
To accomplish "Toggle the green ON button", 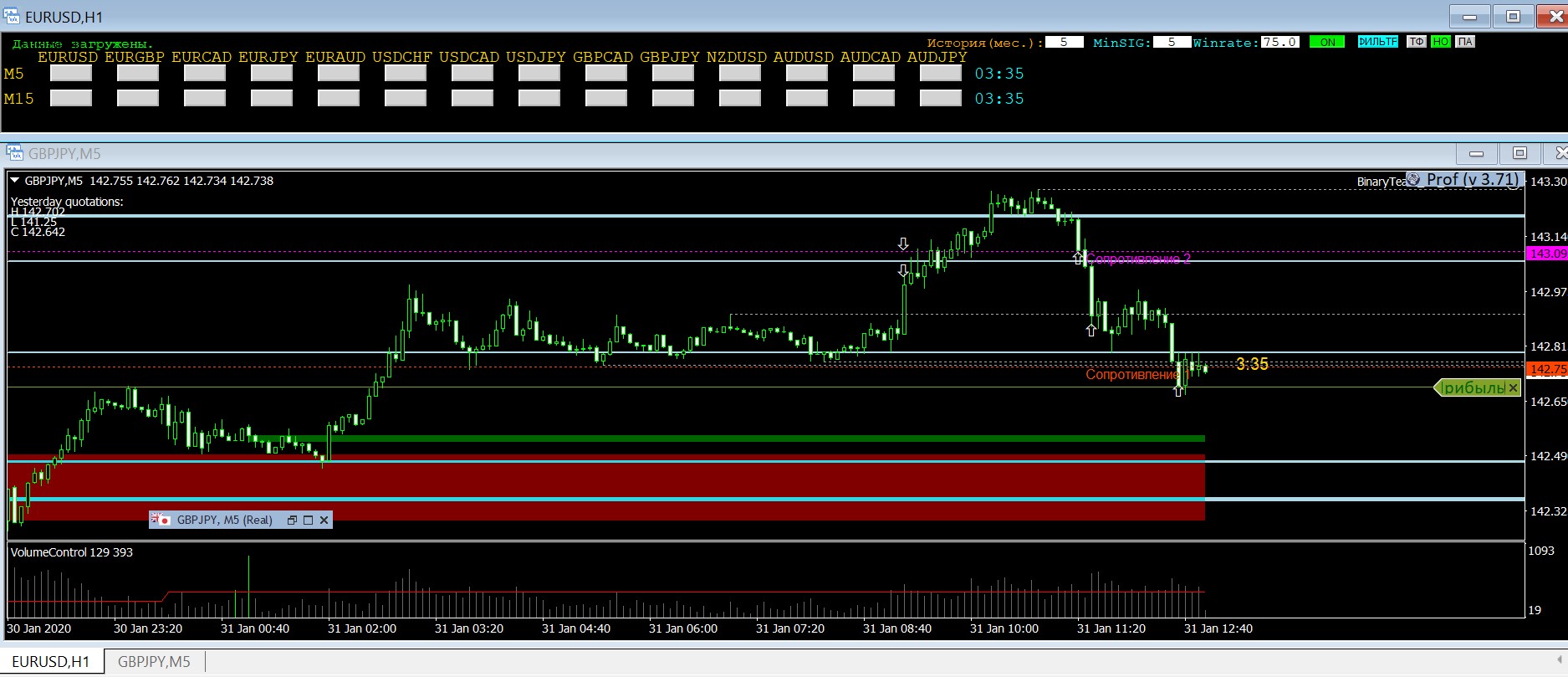I will coord(1327,42).
